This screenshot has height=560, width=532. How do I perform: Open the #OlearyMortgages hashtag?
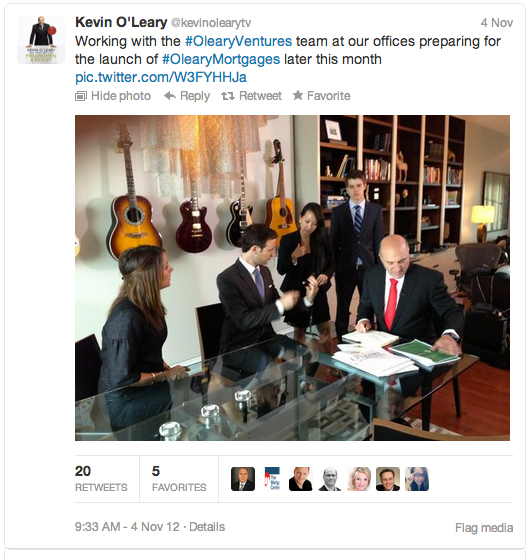[221, 59]
